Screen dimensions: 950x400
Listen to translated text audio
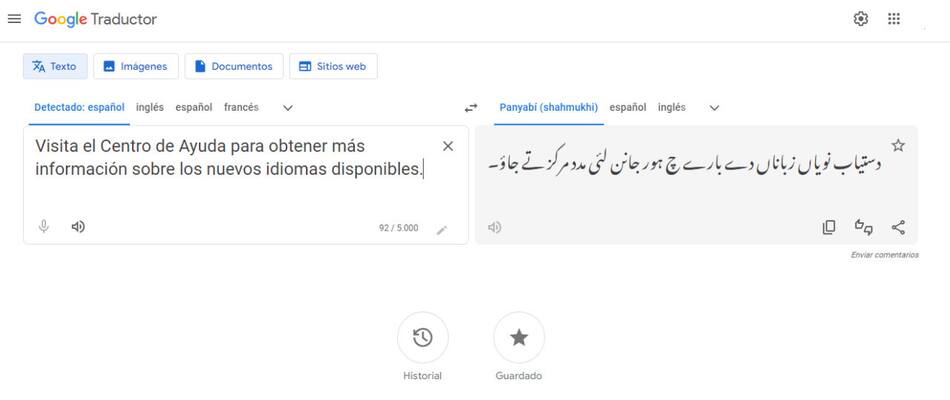494,227
